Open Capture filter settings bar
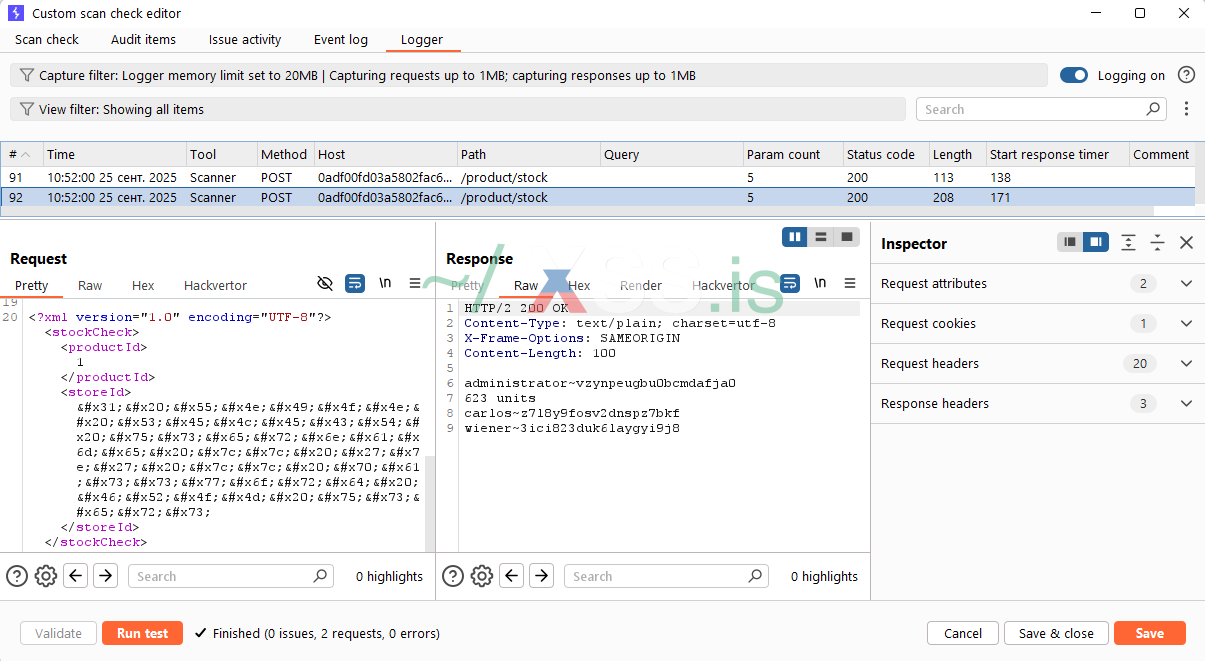1205x661 pixels. coord(529,75)
